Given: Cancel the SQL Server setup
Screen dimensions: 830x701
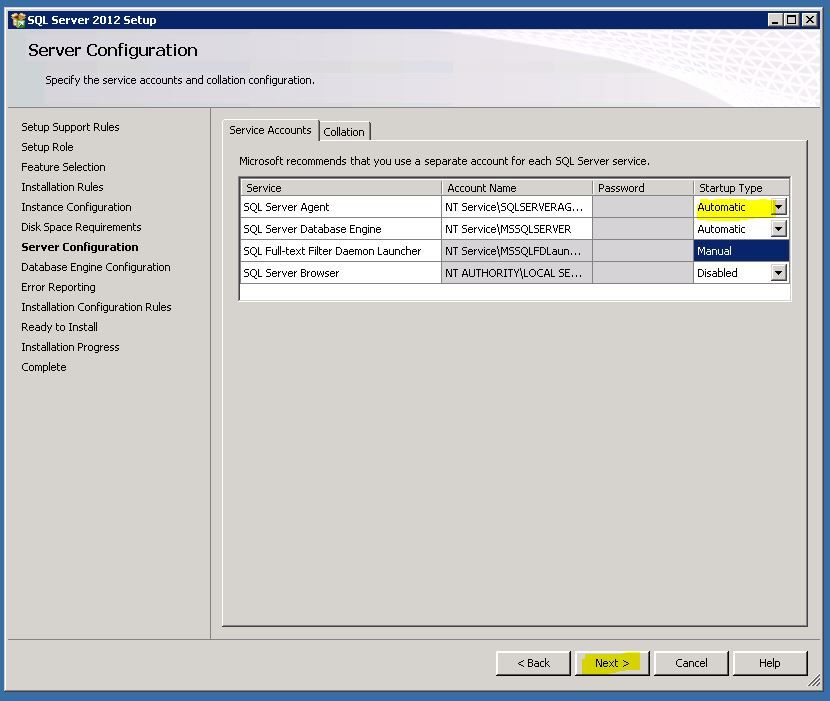Looking at the screenshot, I should point(691,663).
